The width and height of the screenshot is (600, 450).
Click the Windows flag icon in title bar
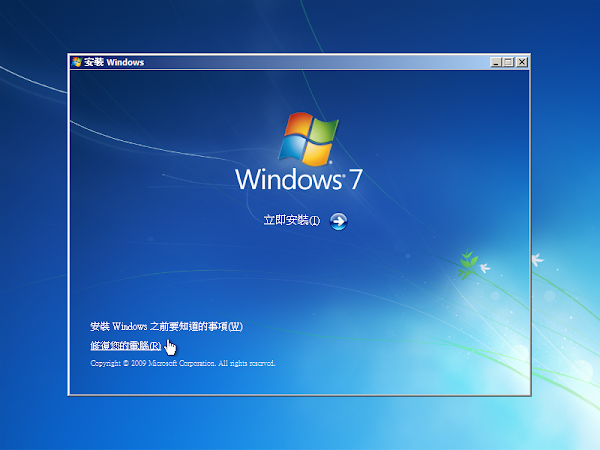(x=77, y=62)
